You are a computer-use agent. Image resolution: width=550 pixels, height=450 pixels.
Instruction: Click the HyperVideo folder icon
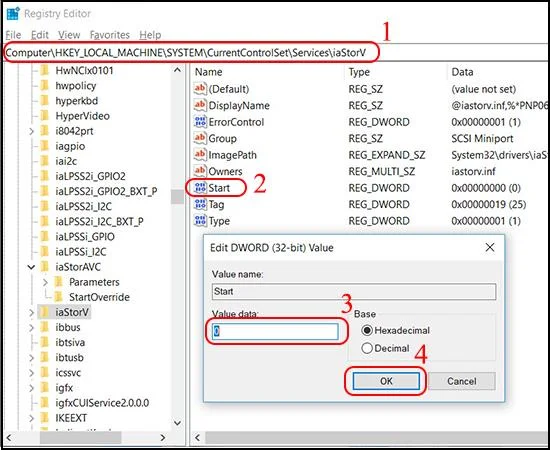tap(45, 116)
